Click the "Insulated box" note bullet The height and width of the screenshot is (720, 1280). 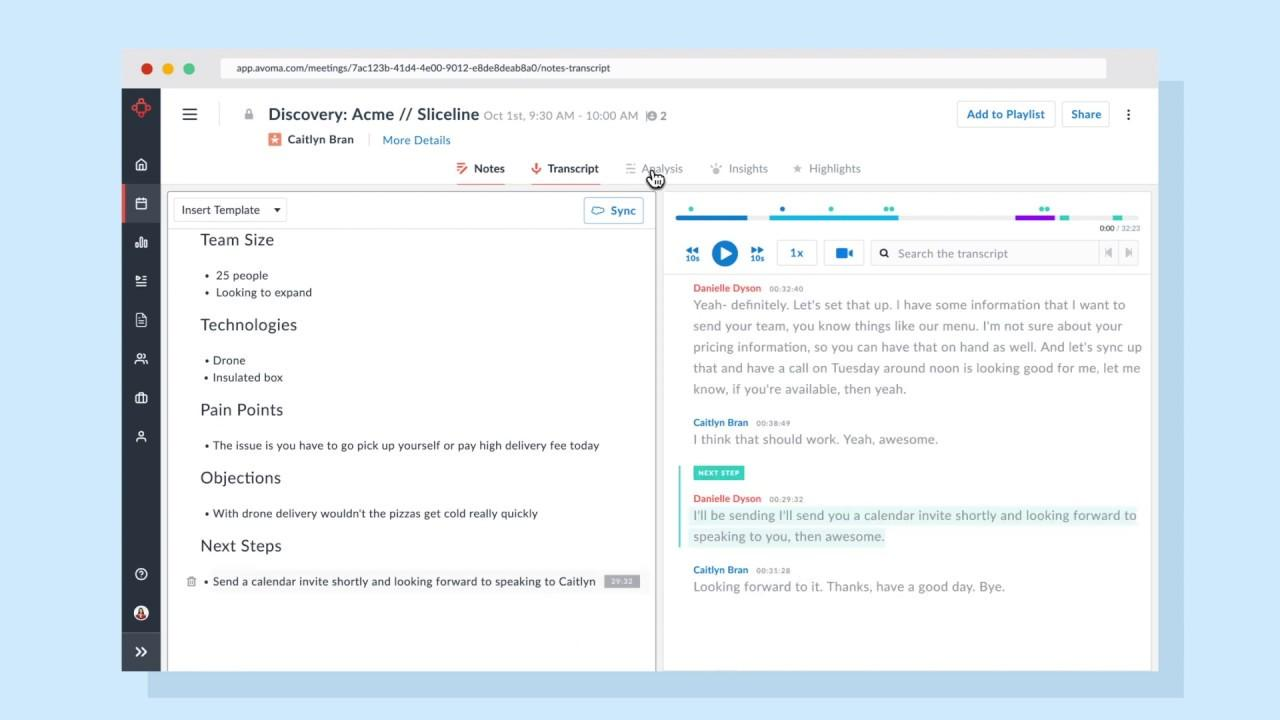tap(248, 377)
